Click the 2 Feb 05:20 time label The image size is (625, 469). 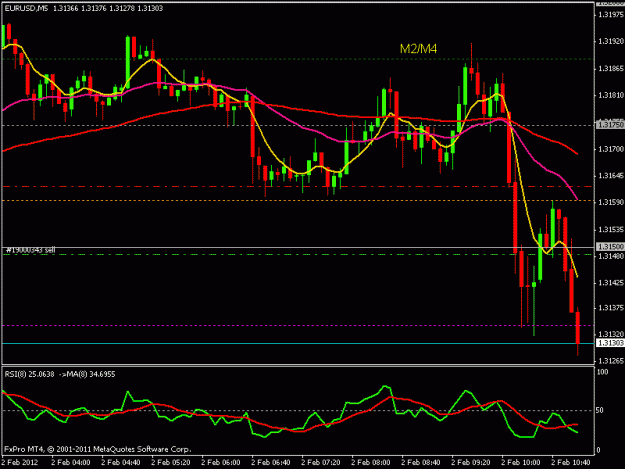[171, 462]
